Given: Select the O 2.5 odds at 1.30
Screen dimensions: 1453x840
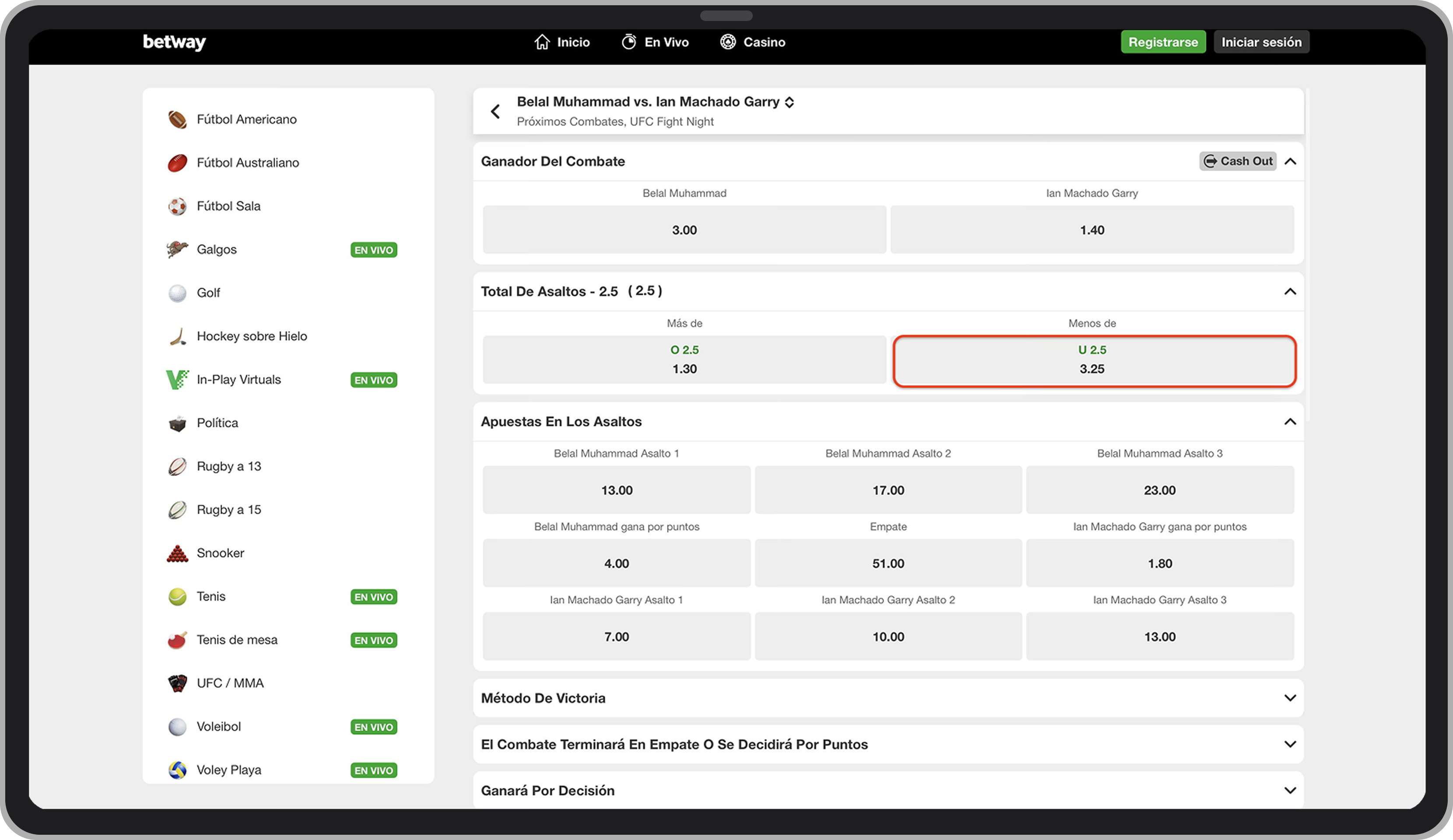Looking at the screenshot, I should 684,359.
